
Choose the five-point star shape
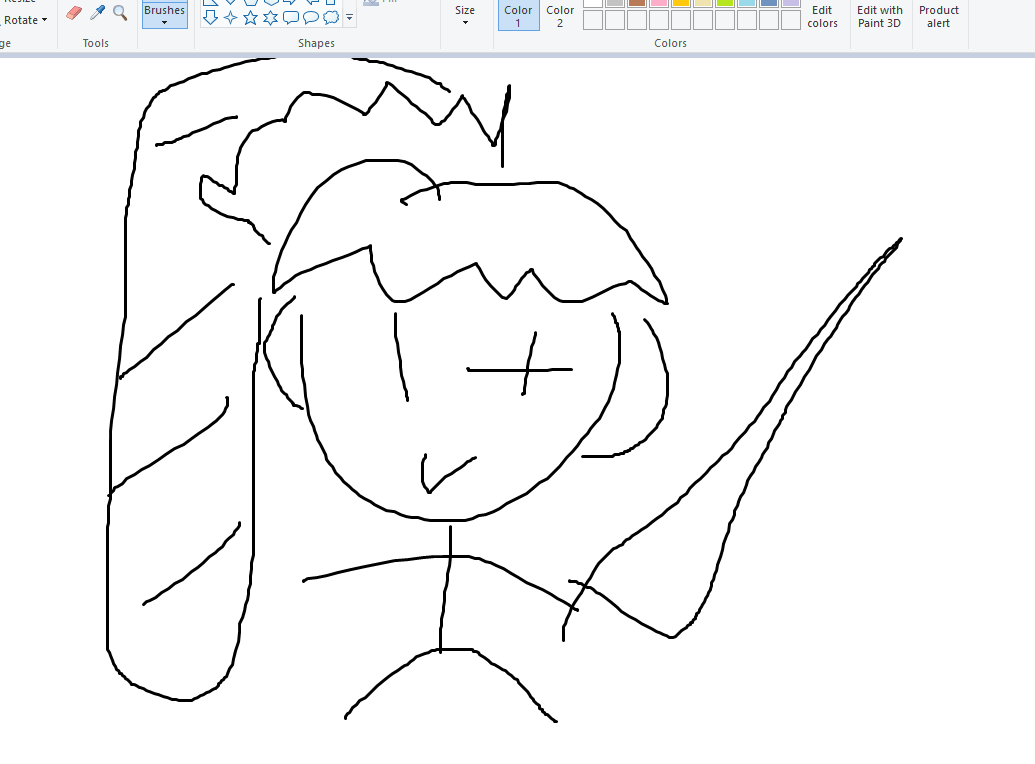click(x=250, y=17)
